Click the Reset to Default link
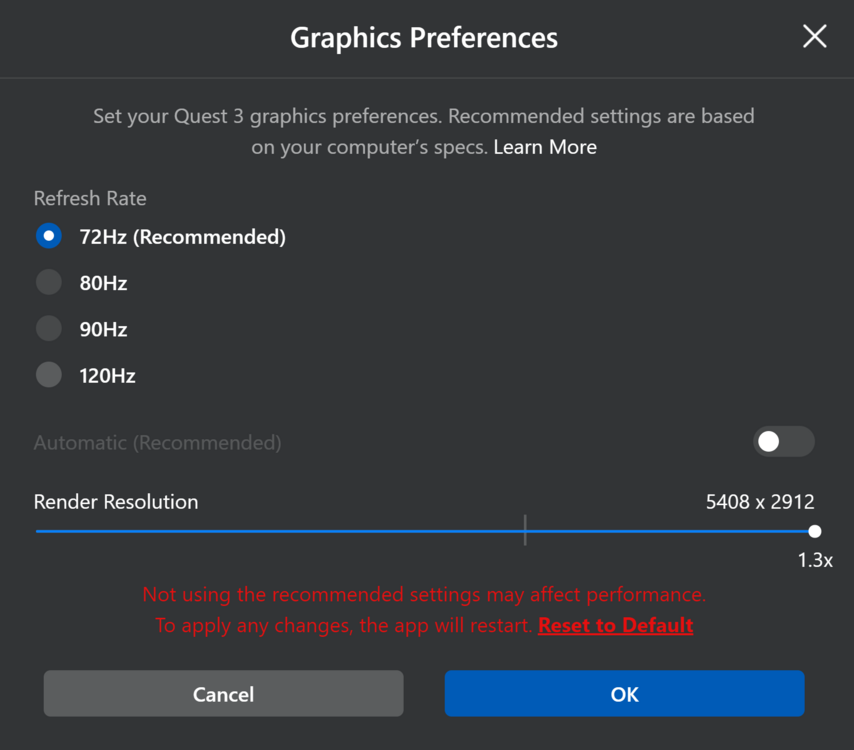The width and height of the screenshot is (854, 750). [615, 625]
